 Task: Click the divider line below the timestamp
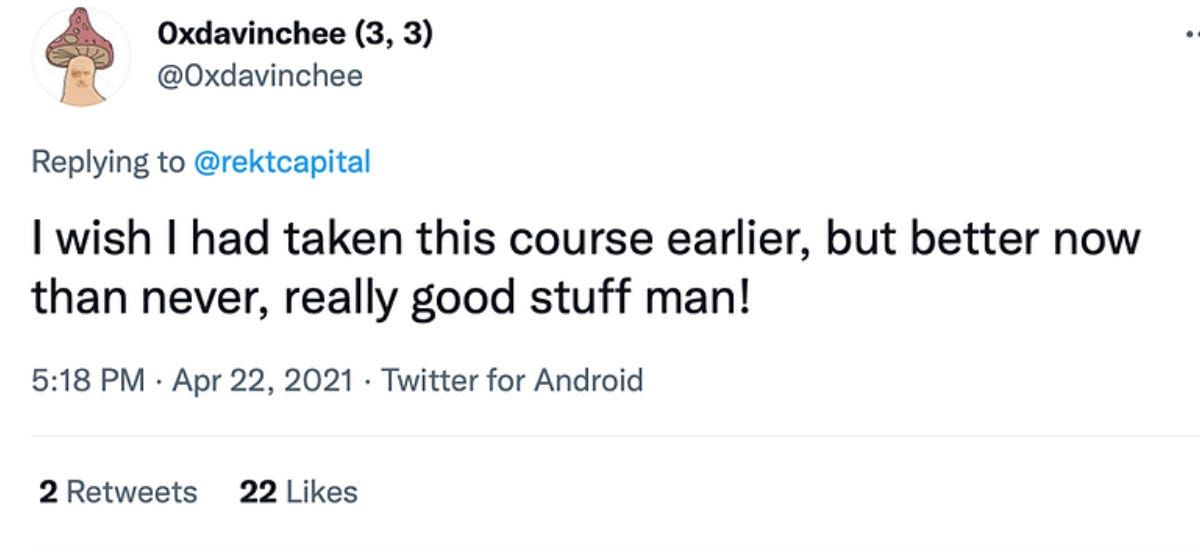tap(600, 436)
